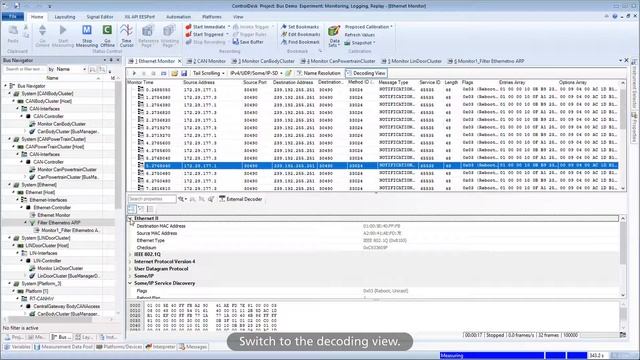Expand the IEEE 802.1Q section
The image size is (640, 360).
(130, 254)
